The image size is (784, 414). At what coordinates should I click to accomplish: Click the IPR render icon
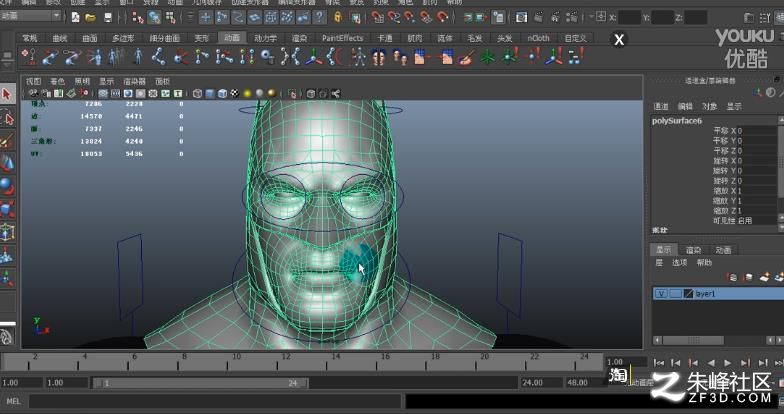(555, 18)
